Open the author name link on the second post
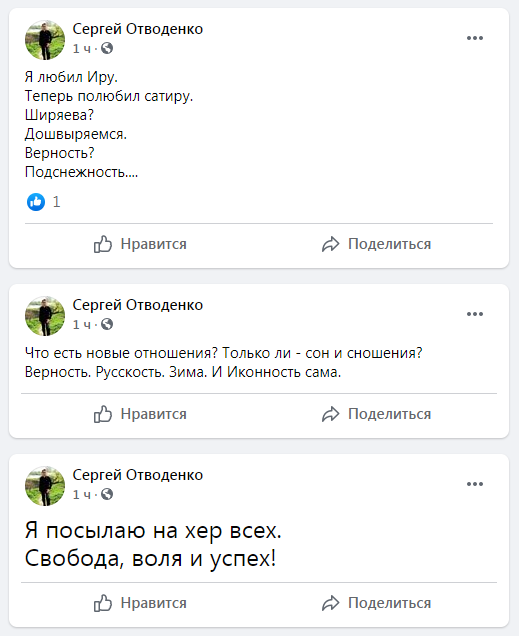Image resolution: width=519 pixels, height=636 pixels. (x=137, y=305)
